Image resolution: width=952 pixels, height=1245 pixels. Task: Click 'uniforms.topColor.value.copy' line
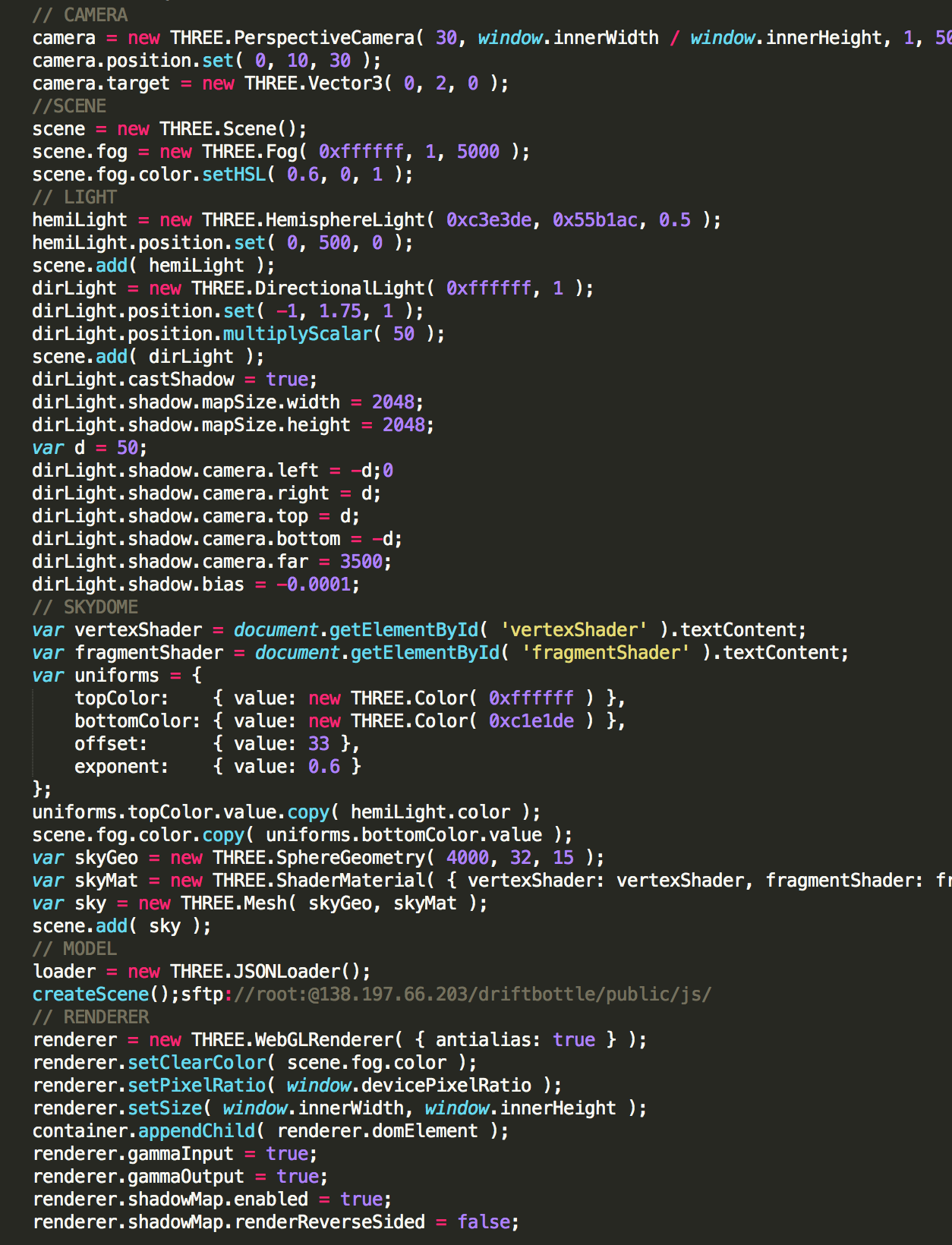pyautogui.click(x=286, y=812)
